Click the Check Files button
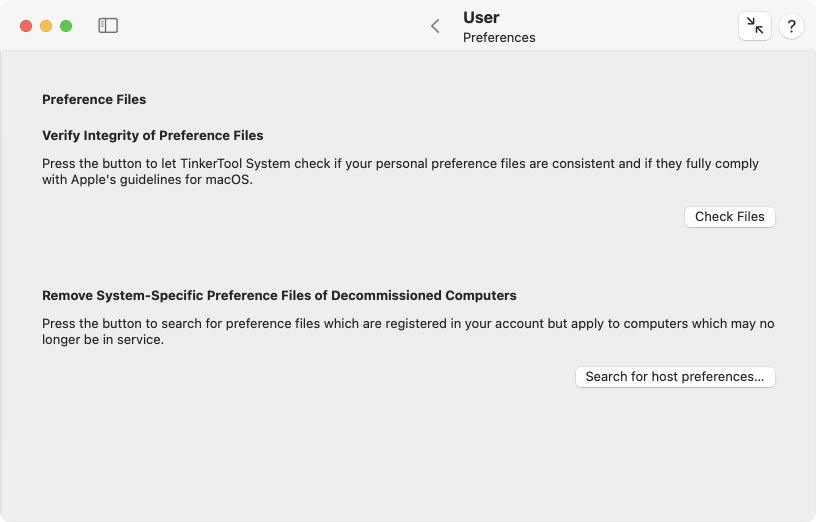The height and width of the screenshot is (522, 816). [730, 217]
